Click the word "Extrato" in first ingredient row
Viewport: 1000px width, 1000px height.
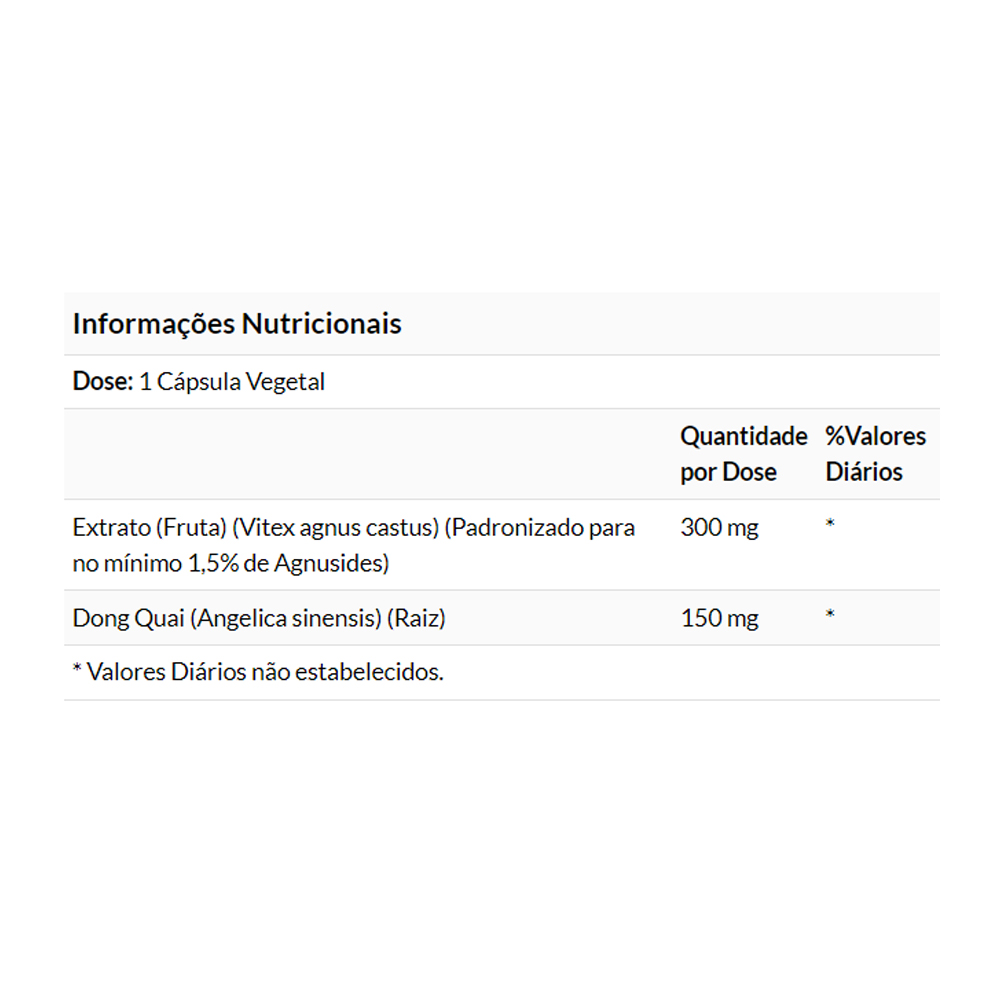pyautogui.click(x=109, y=527)
